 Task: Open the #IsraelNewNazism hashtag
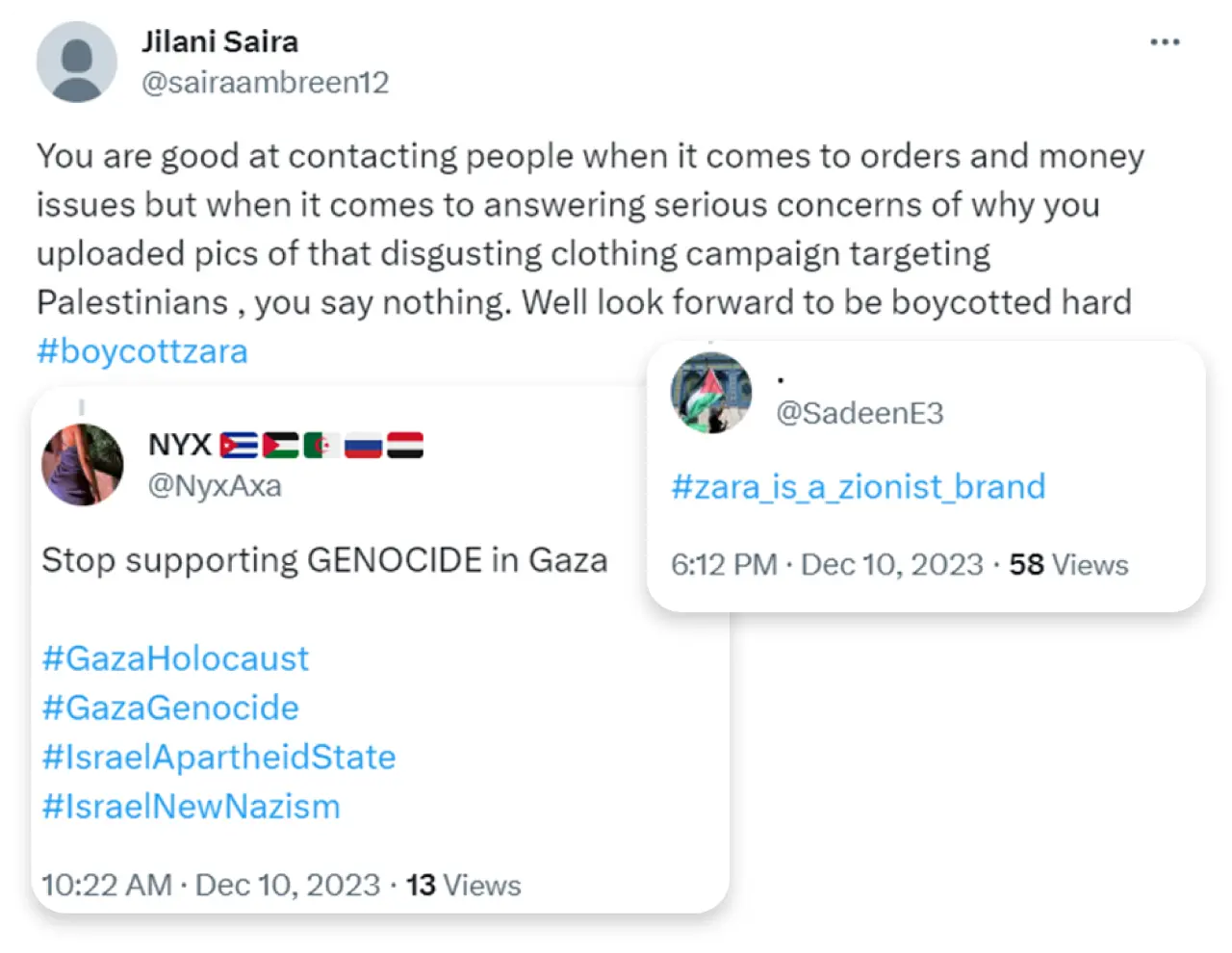191,806
